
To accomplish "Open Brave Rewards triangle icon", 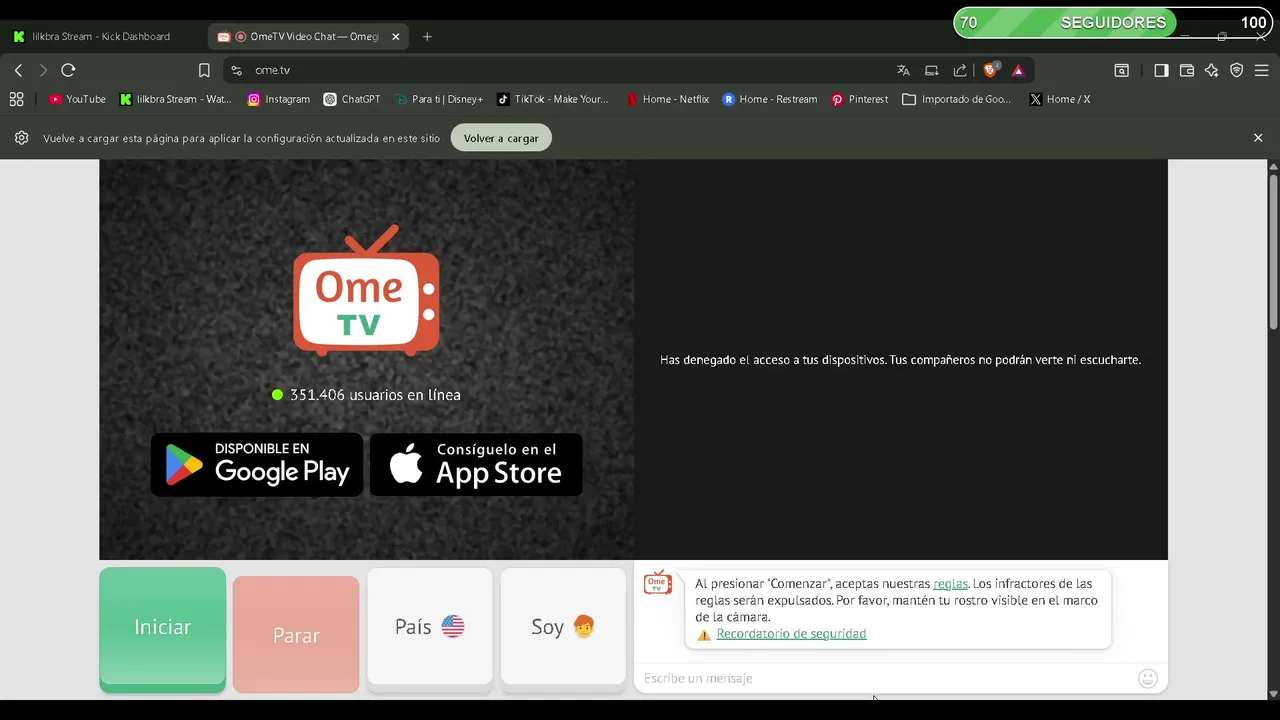I will tap(1018, 70).
